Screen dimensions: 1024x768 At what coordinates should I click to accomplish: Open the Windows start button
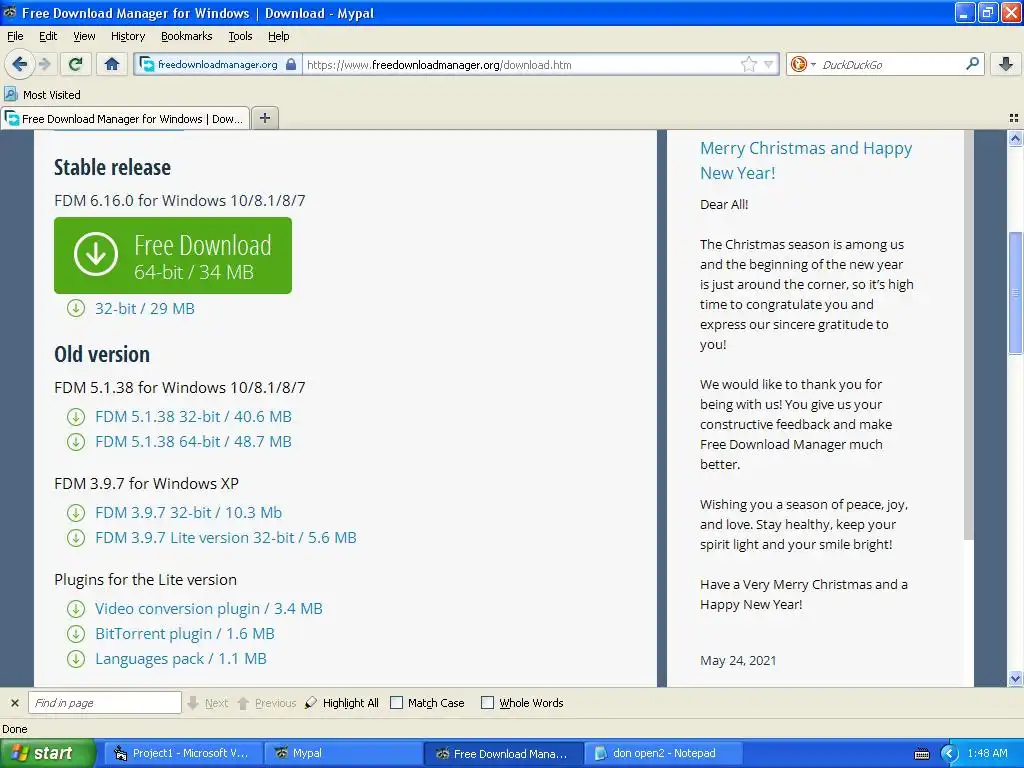point(47,753)
